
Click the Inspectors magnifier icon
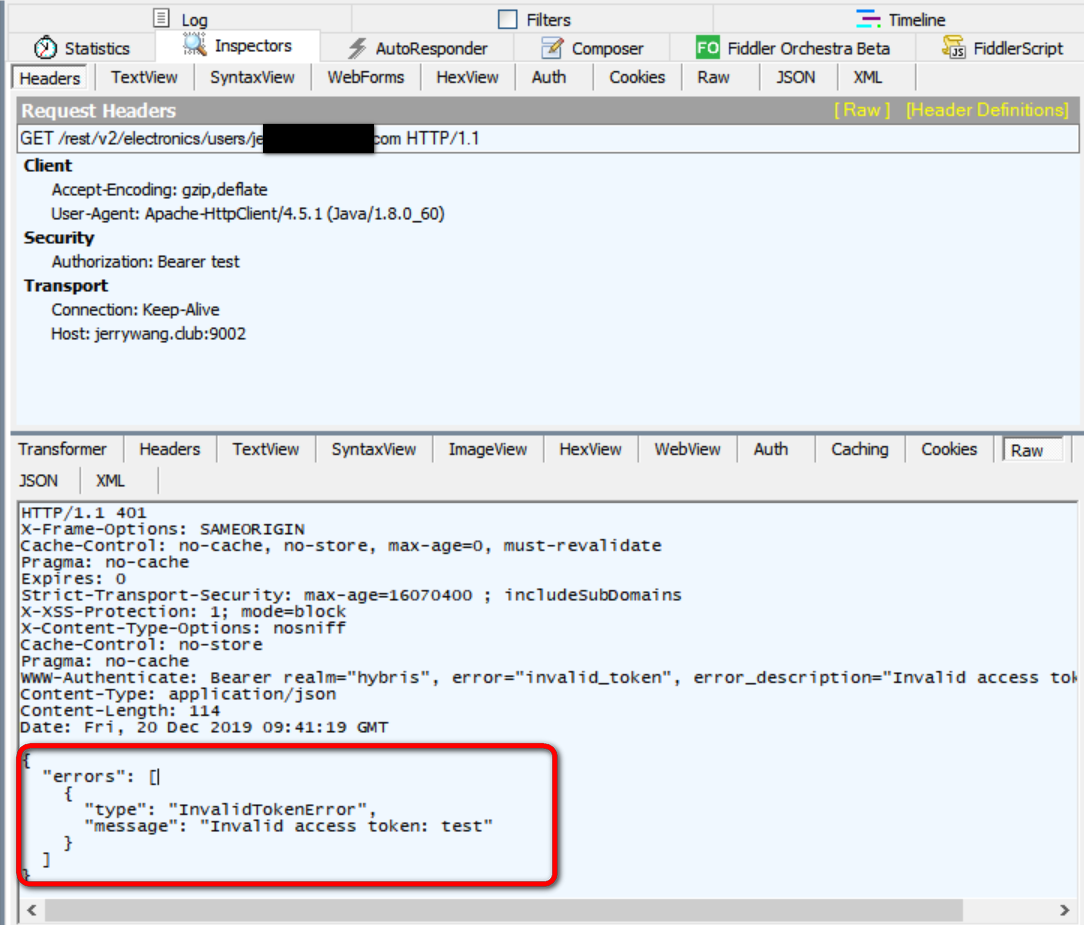194,44
